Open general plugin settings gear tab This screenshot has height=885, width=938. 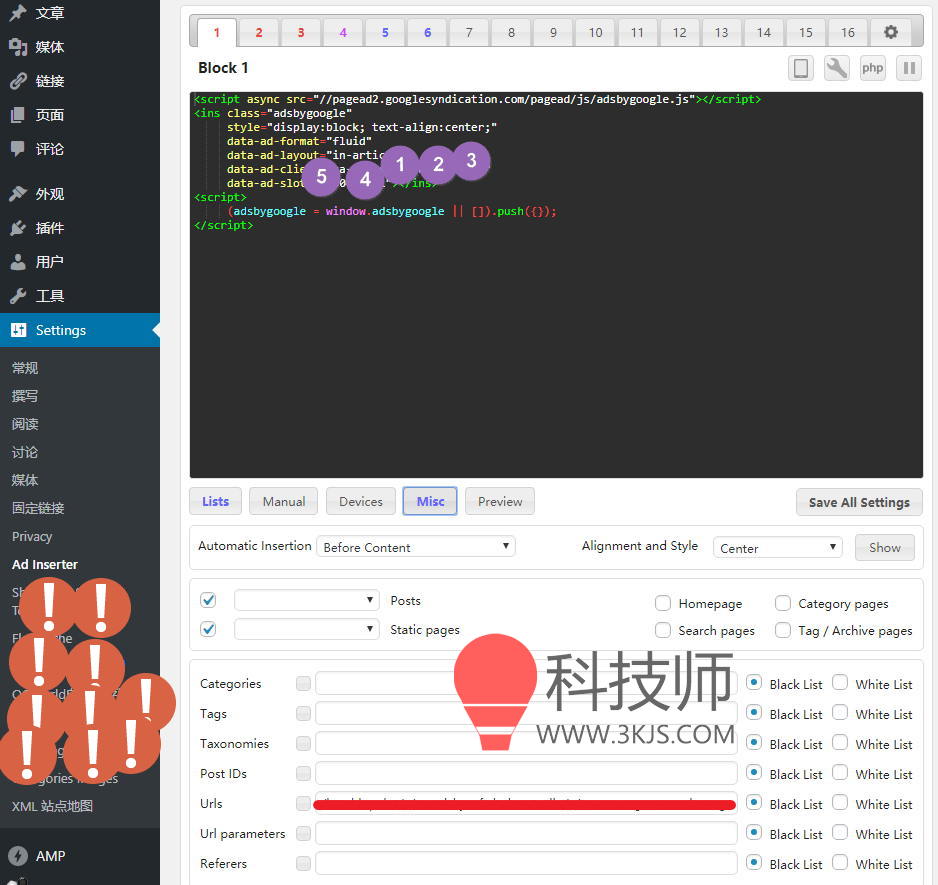891,32
